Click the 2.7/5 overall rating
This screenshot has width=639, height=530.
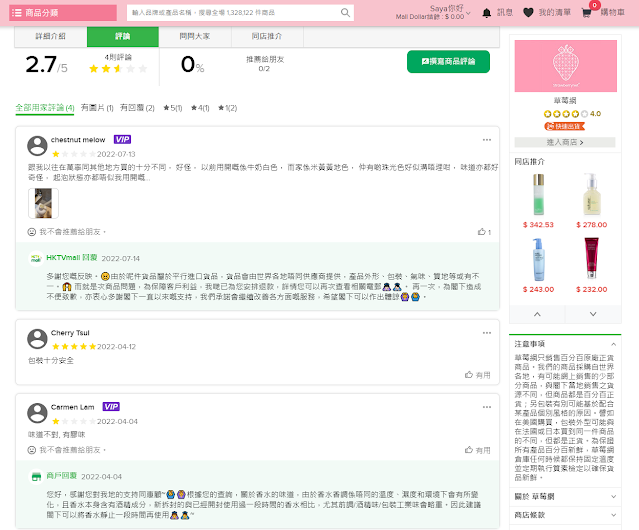[46, 65]
